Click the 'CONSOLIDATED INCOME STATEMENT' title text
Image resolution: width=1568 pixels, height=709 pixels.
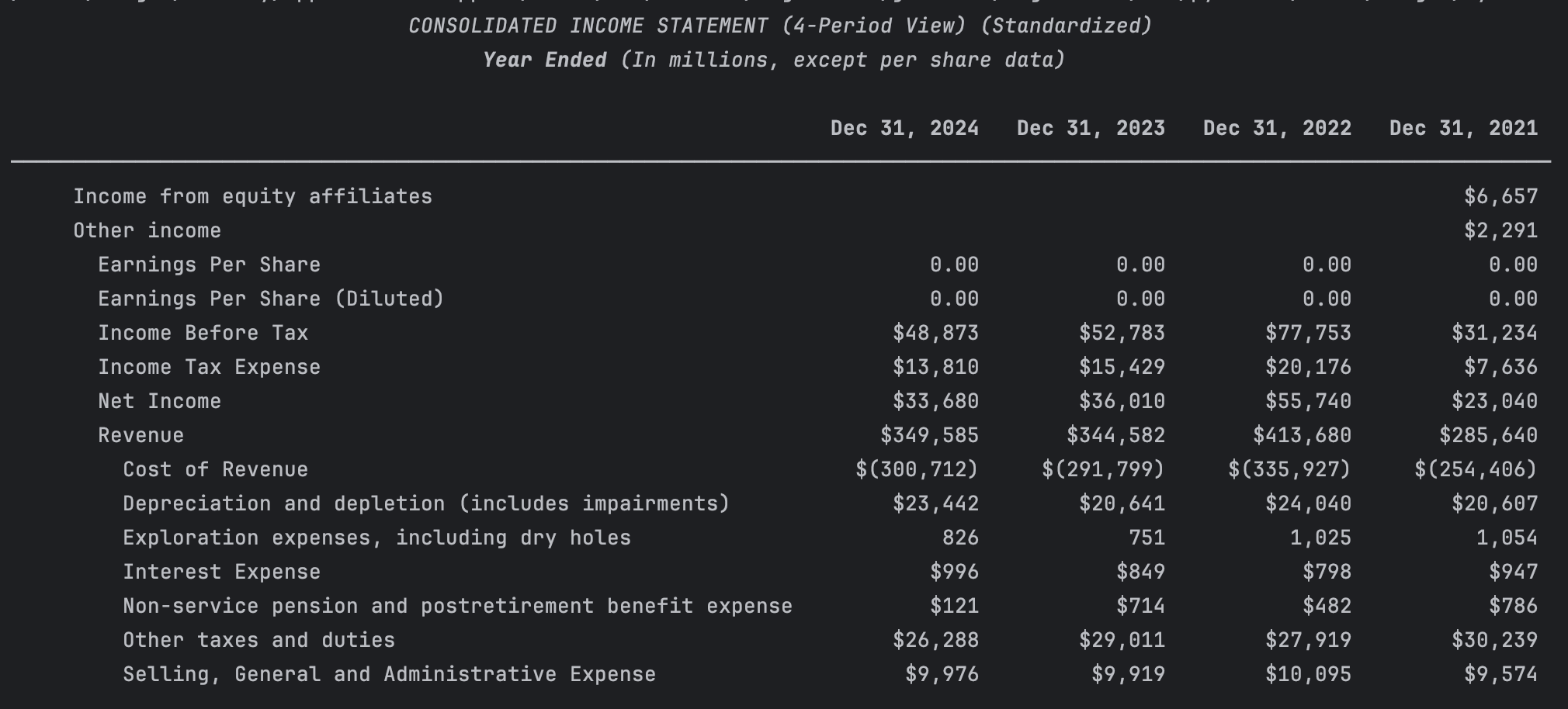click(588, 26)
